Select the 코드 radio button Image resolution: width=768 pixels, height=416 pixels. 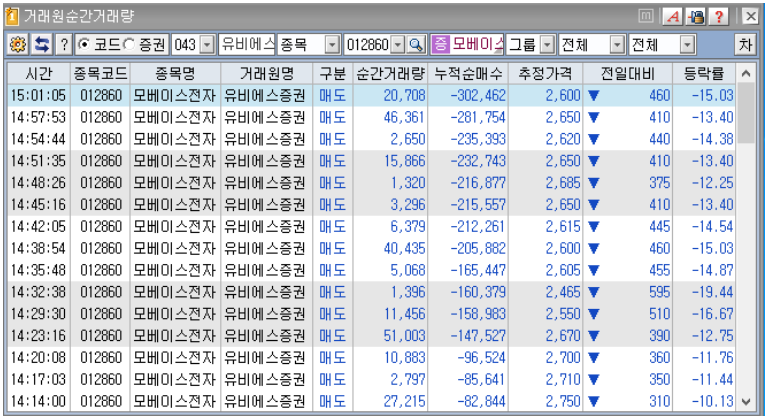click(x=84, y=45)
